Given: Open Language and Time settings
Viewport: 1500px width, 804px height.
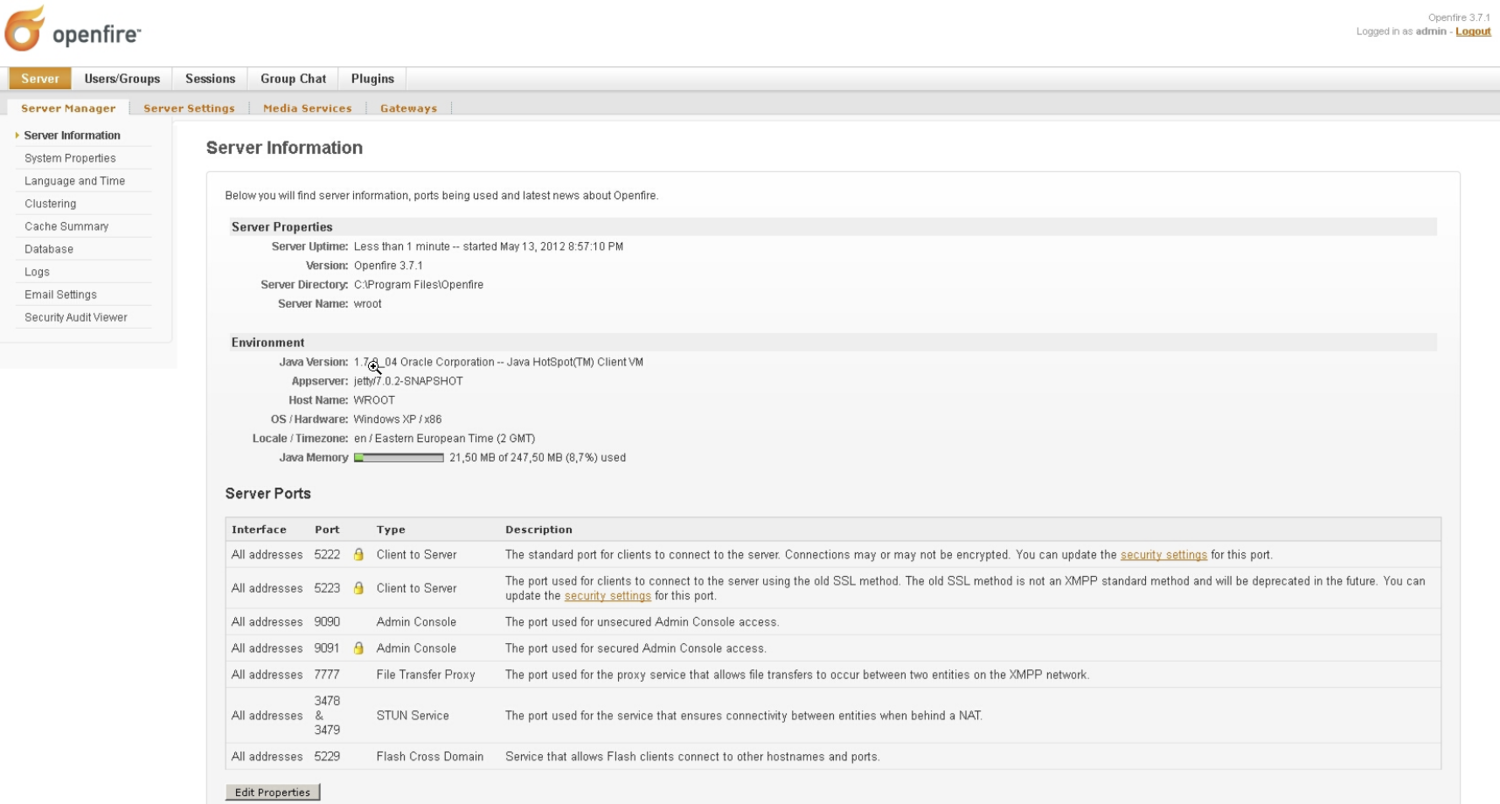Looking at the screenshot, I should 75,181.
